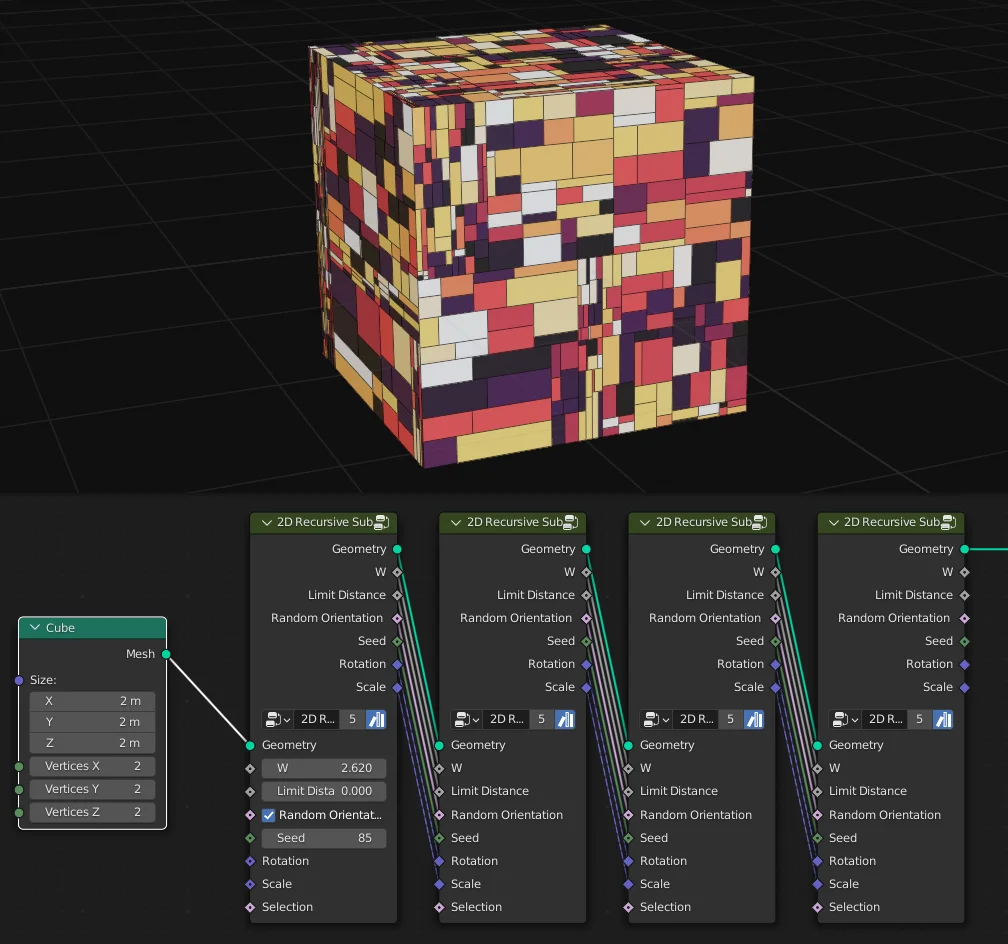Toggle the Fake User shield on the first node group
The height and width of the screenshot is (944, 1008).
pos(377,719)
